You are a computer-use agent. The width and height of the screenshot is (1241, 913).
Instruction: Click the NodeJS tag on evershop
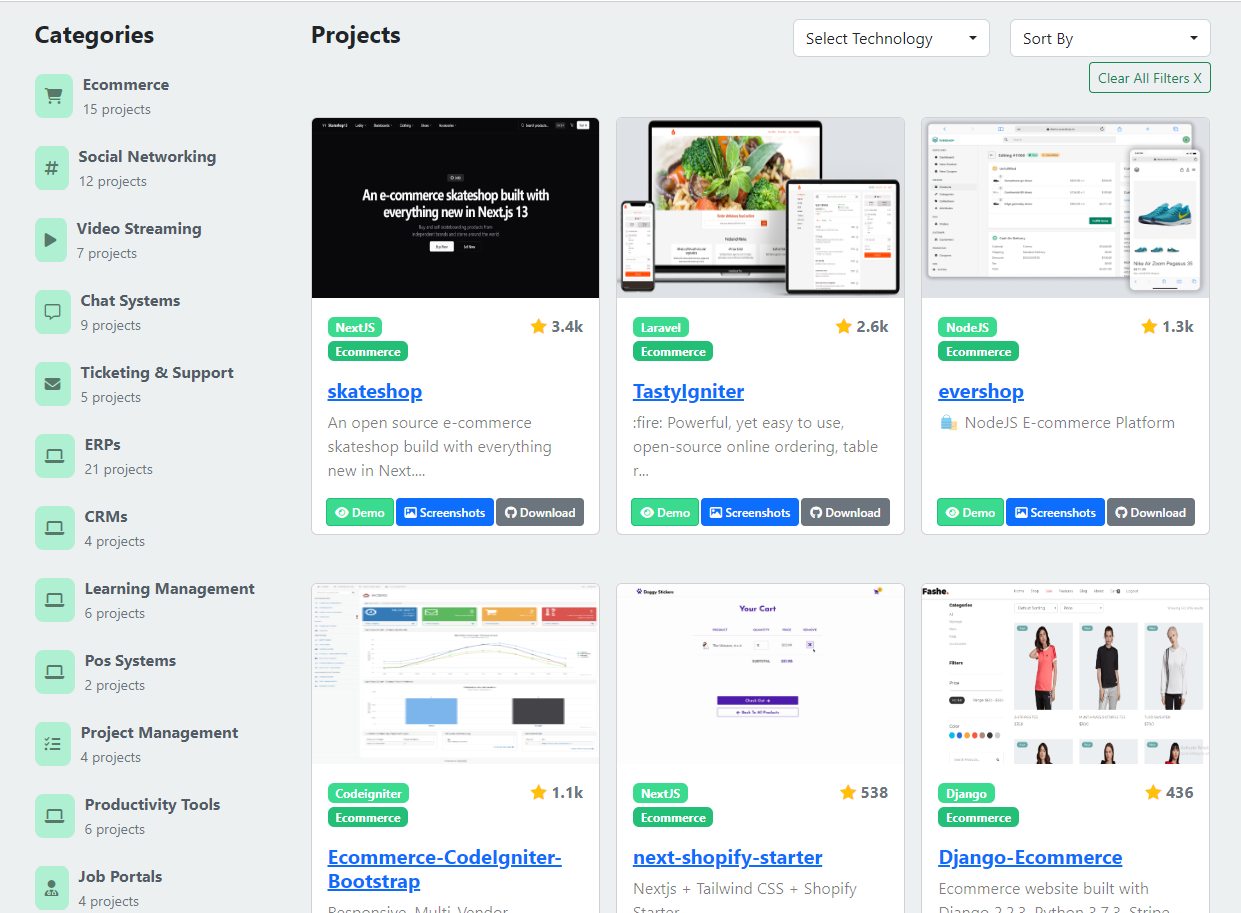click(x=968, y=327)
